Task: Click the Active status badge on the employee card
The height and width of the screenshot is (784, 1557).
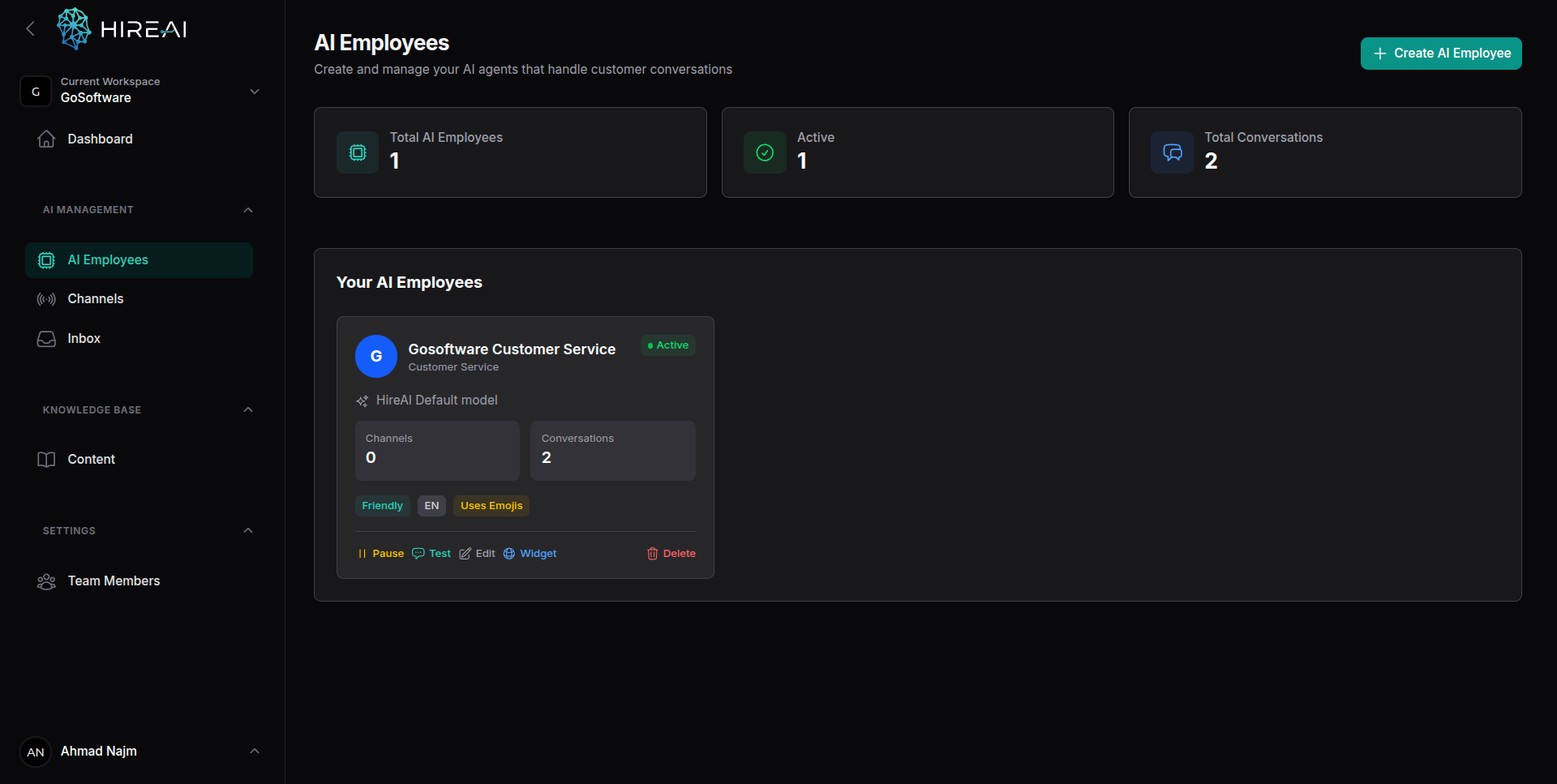Action: click(667, 345)
